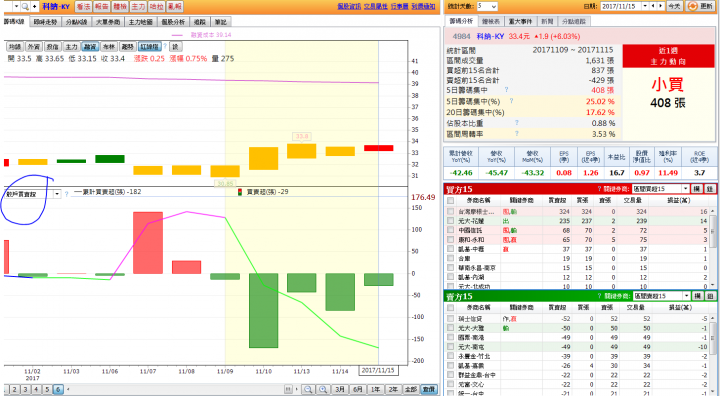The height and width of the screenshot is (396, 720).
Task: Click the 今天 today button
Action: (x=674, y=6)
